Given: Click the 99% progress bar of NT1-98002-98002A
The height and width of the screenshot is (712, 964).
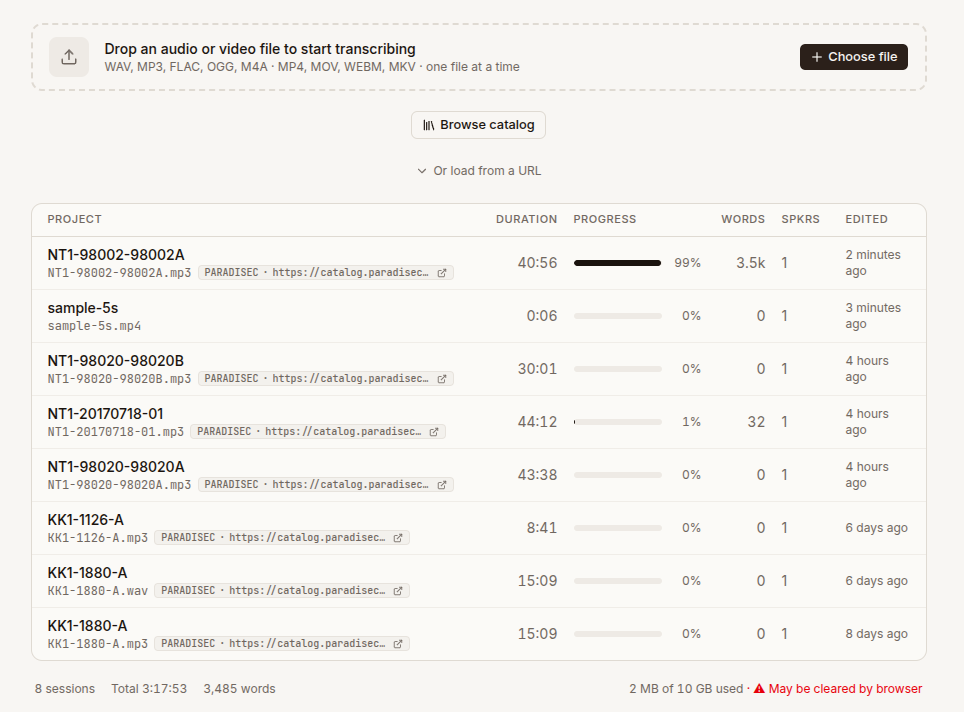Looking at the screenshot, I should [x=618, y=263].
